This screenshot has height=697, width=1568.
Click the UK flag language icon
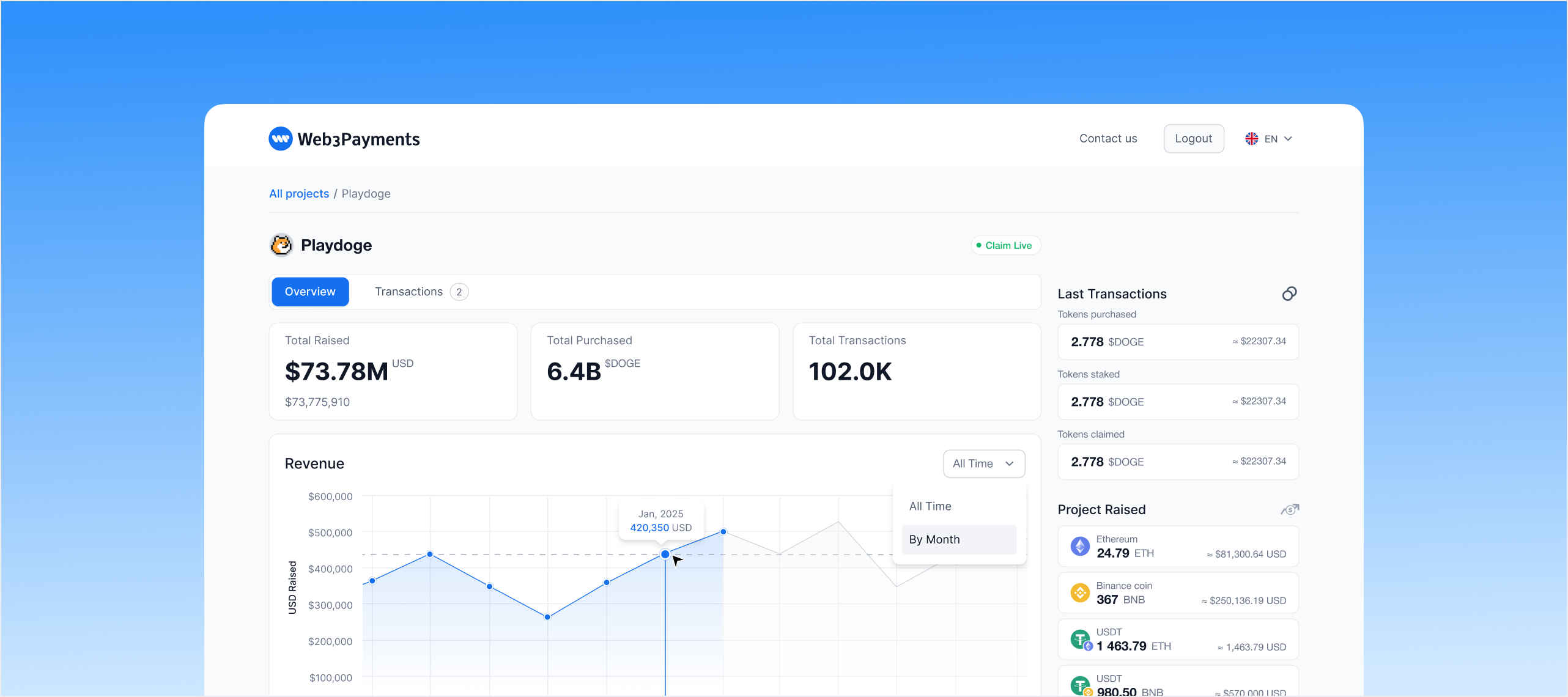coord(1252,139)
